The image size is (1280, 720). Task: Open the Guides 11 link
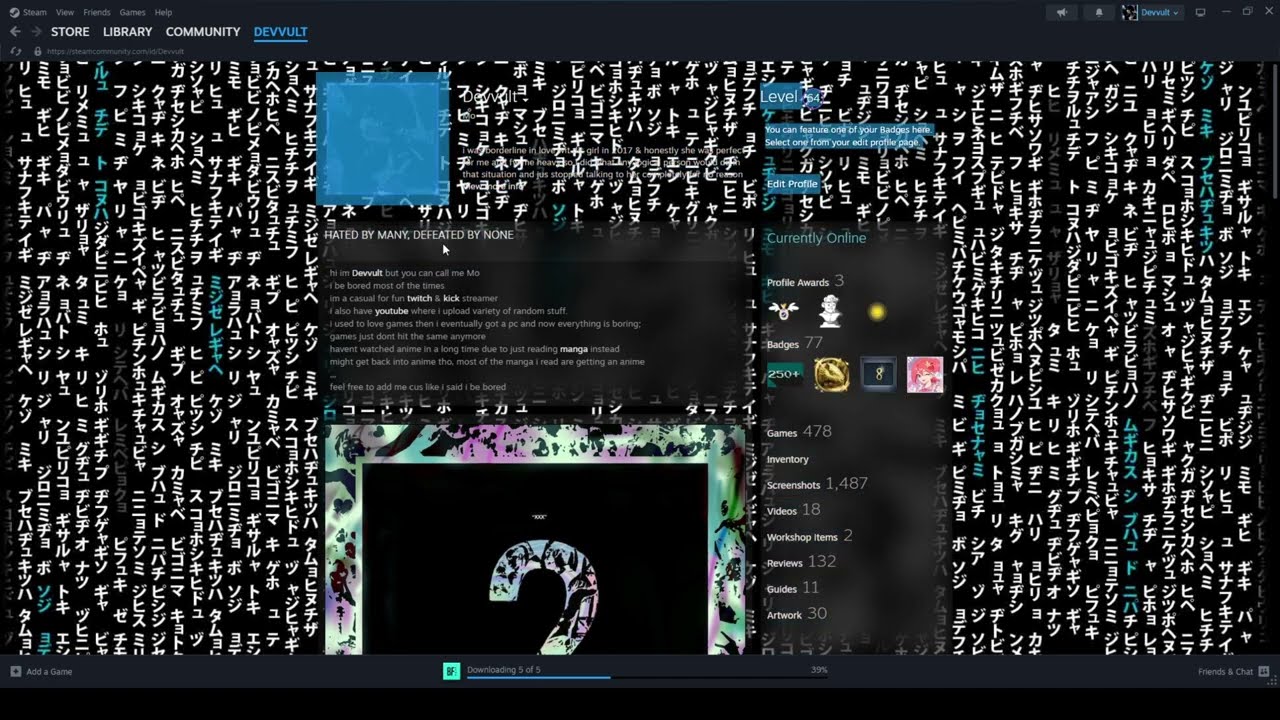[x=792, y=588]
